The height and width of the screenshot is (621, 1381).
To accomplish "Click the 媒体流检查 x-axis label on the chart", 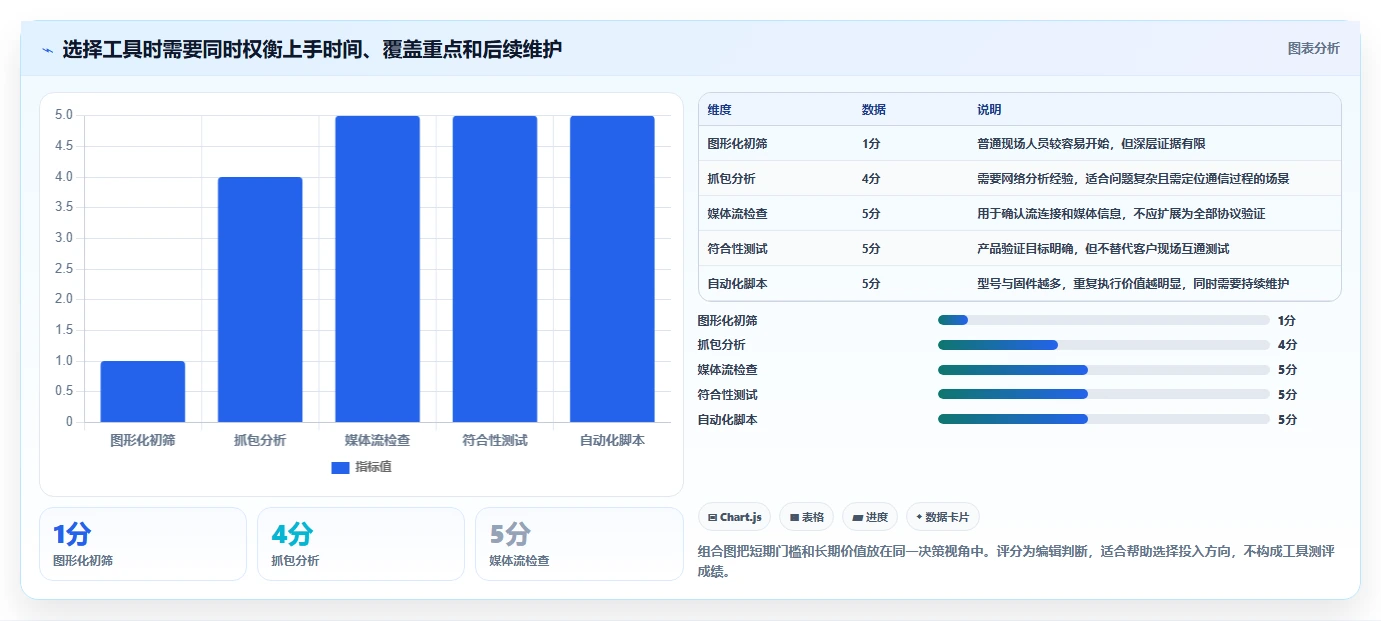I will pyautogui.click(x=377, y=440).
